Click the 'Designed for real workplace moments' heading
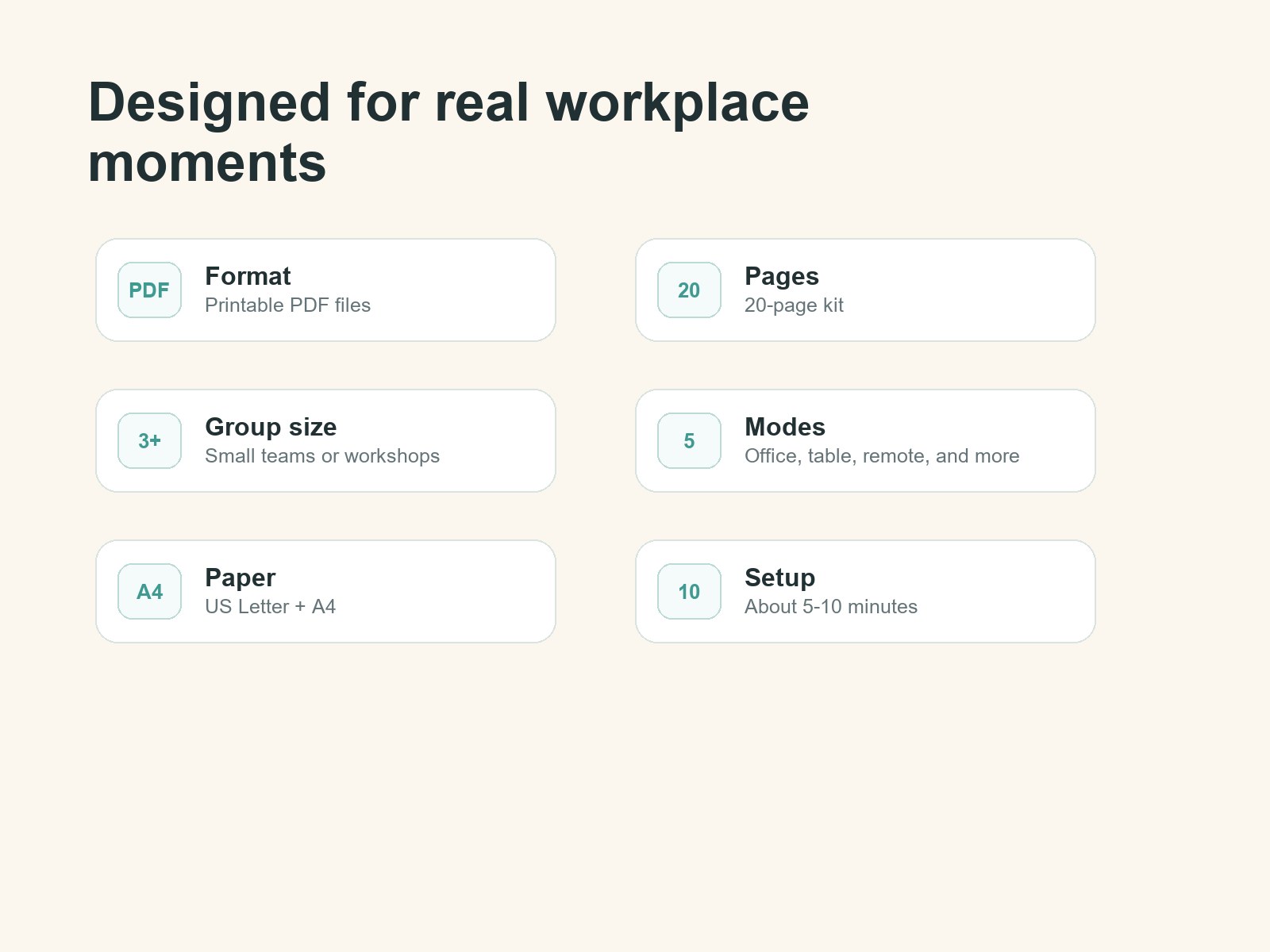Image resolution: width=1270 pixels, height=952 pixels. (448, 132)
